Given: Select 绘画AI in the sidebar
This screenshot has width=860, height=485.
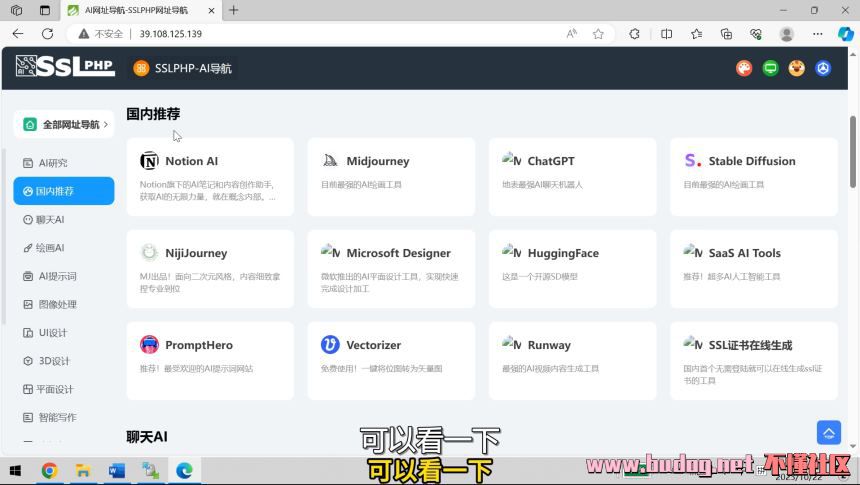Looking at the screenshot, I should point(50,248).
